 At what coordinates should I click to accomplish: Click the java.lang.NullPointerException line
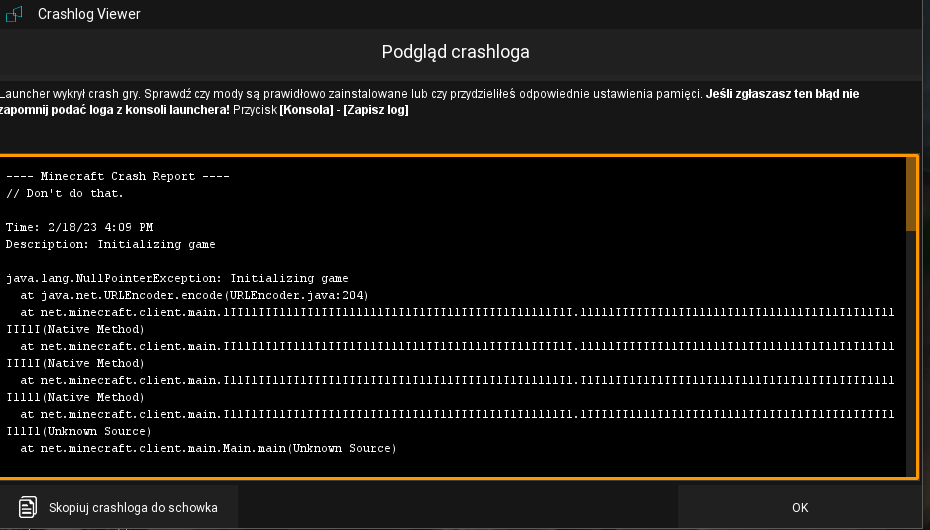tap(177, 278)
